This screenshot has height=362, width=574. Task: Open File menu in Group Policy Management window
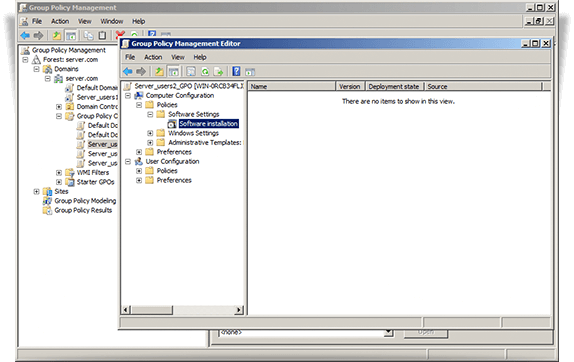click(x=37, y=21)
